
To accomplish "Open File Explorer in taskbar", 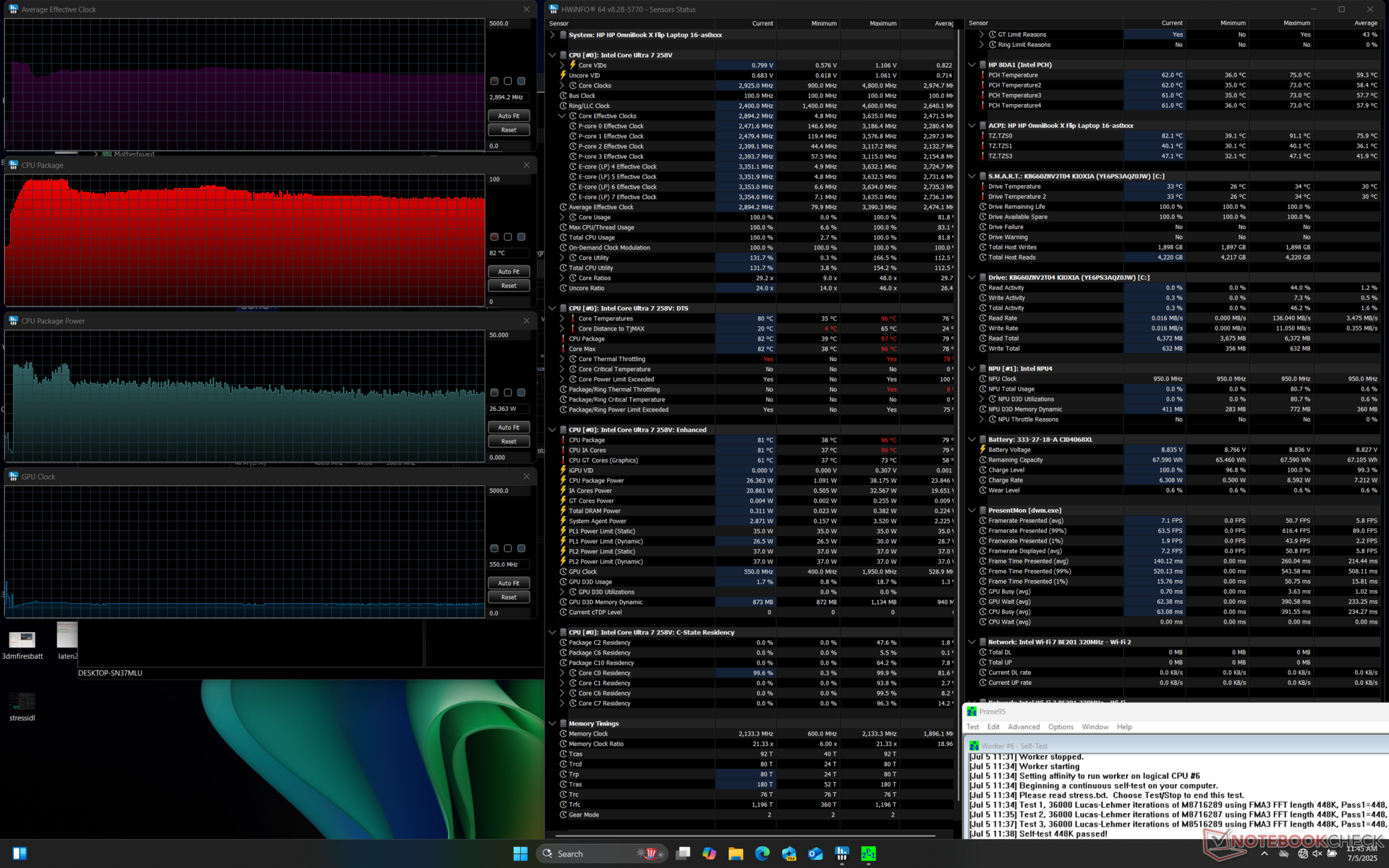I will (736, 854).
